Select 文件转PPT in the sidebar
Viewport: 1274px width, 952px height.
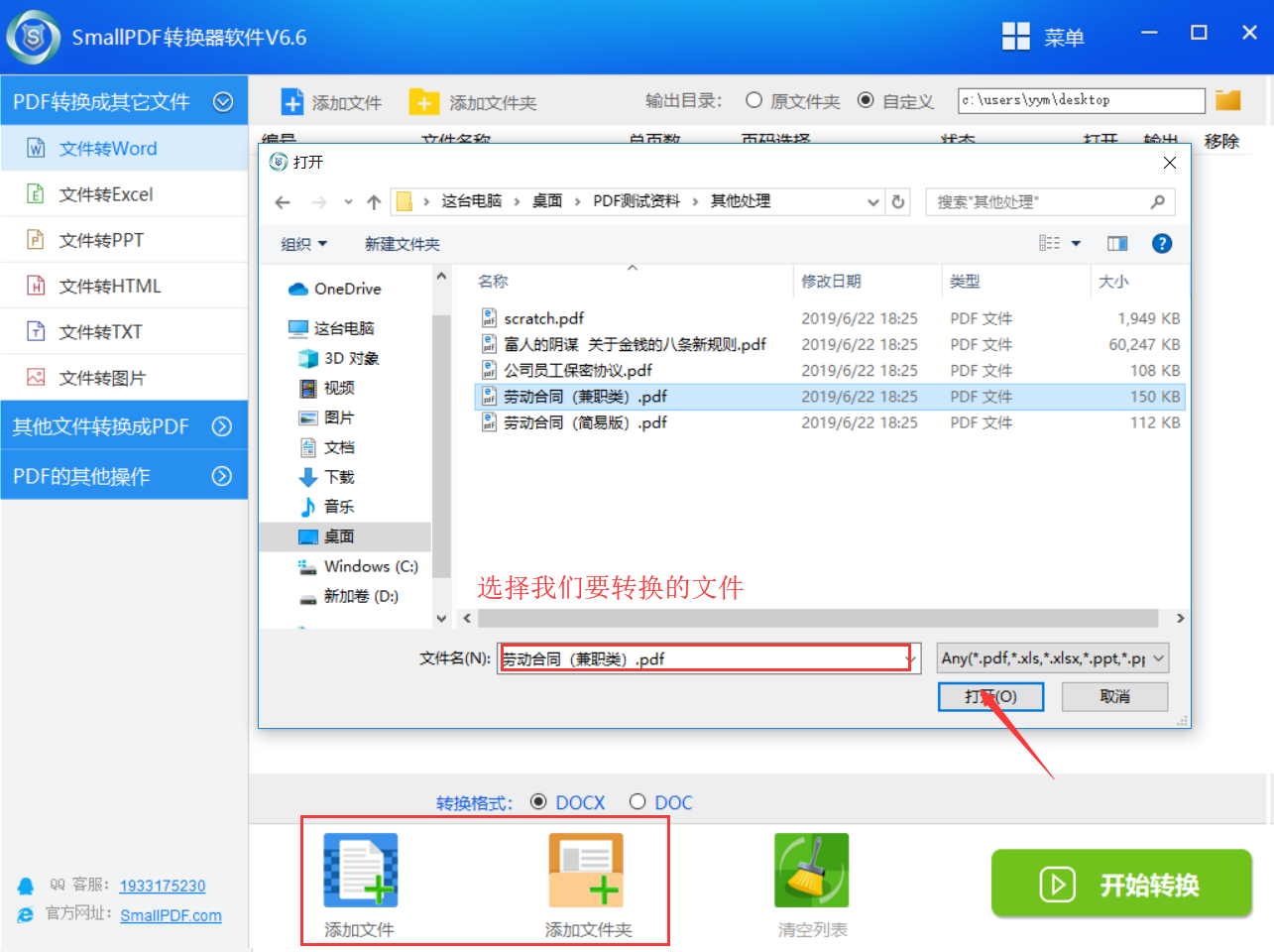[x=124, y=240]
